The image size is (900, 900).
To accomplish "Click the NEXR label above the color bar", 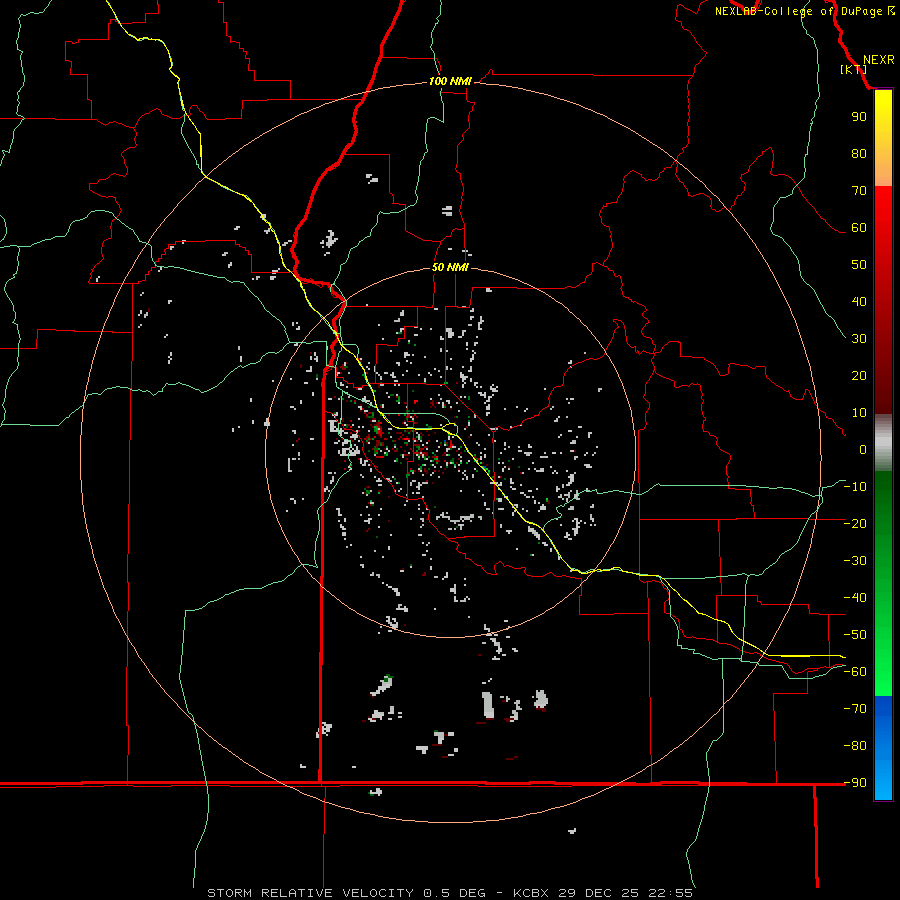I will coord(878,60).
